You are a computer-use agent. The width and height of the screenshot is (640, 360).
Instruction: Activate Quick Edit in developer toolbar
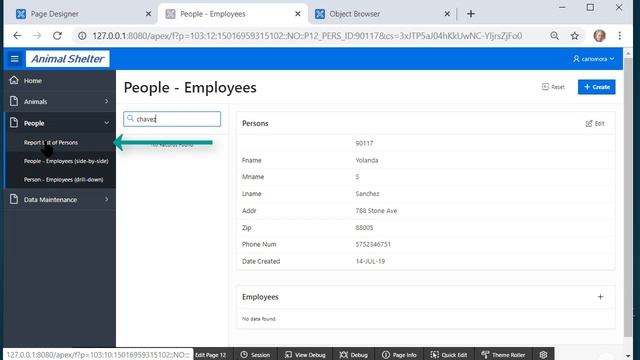[x=448, y=355]
